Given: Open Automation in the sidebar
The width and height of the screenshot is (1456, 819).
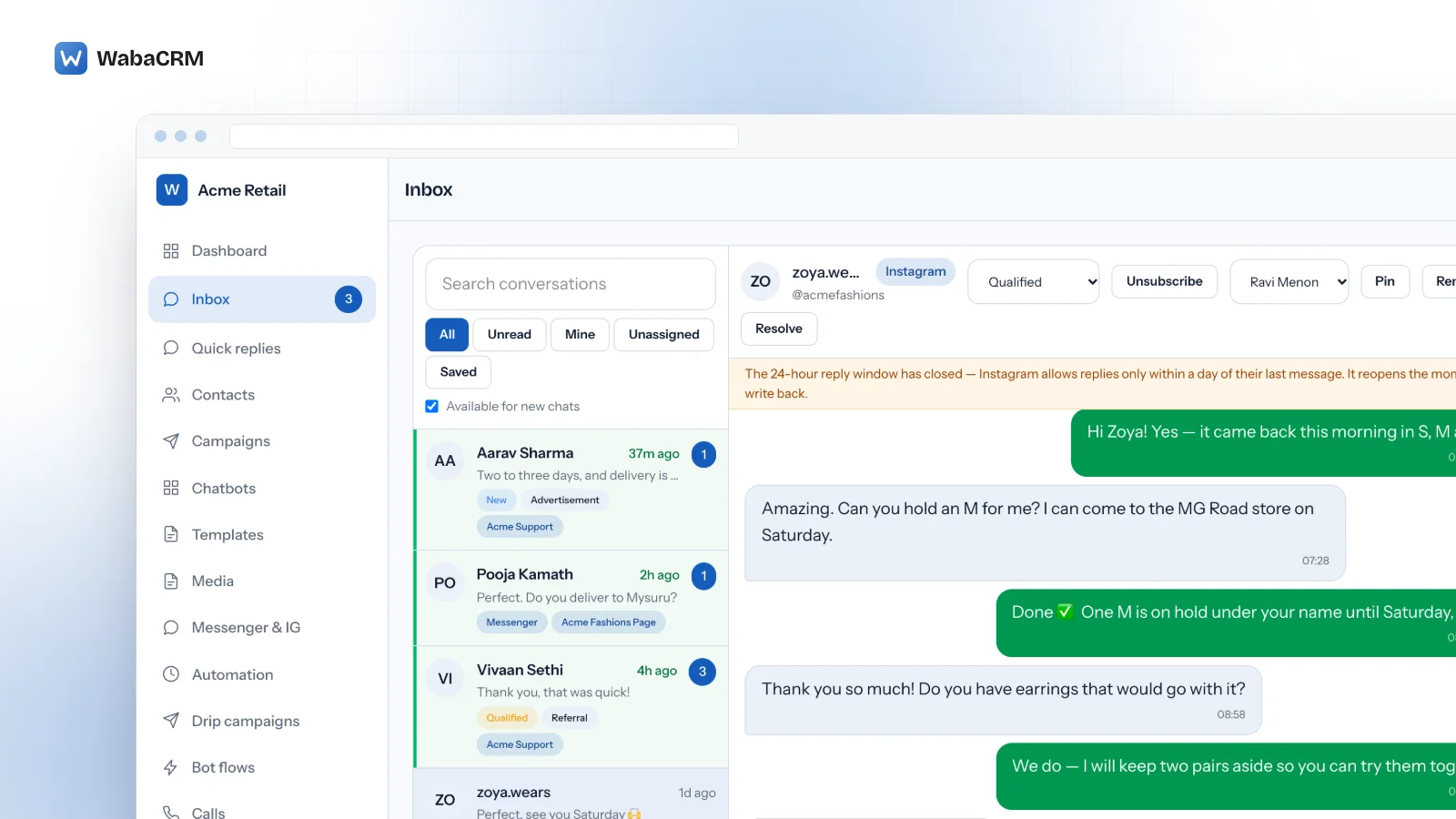Looking at the screenshot, I should (262, 675).
